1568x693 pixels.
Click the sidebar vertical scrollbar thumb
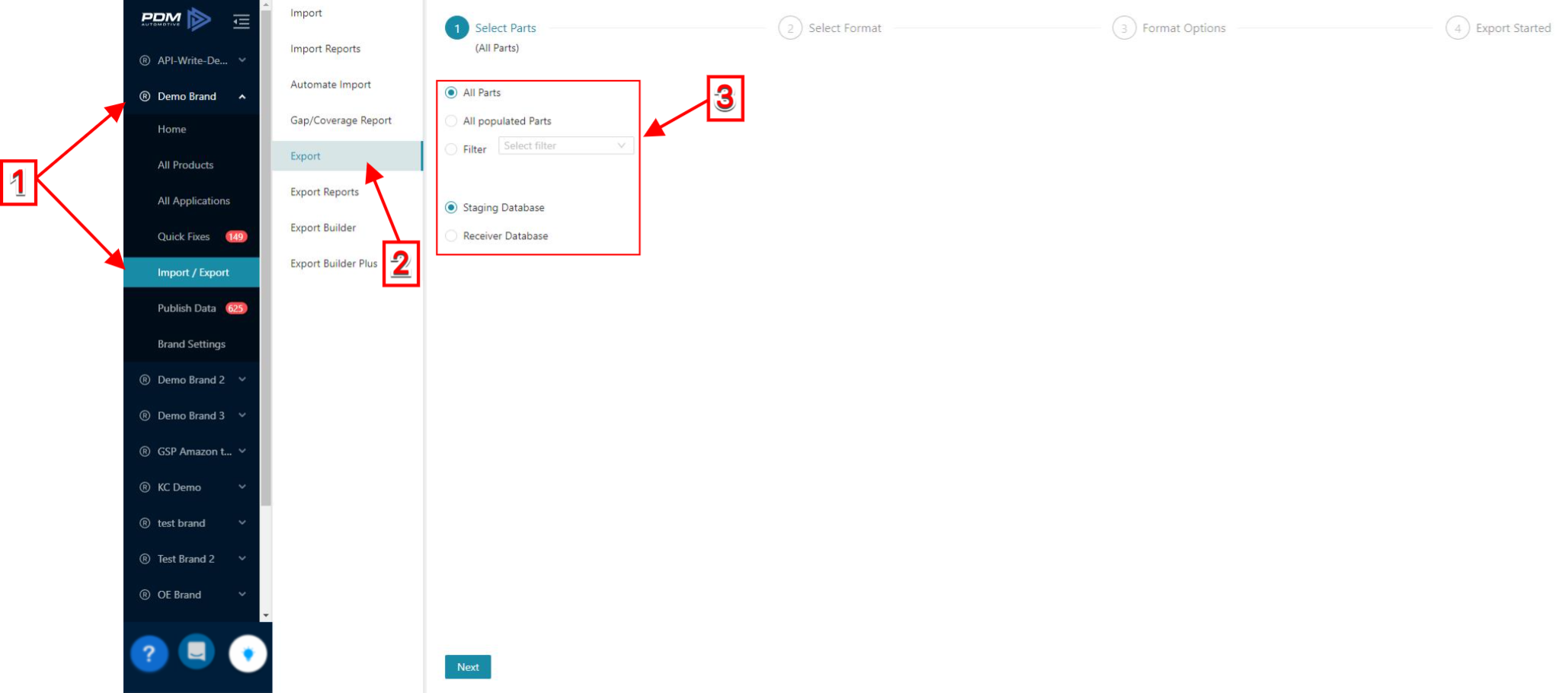click(266, 259)
